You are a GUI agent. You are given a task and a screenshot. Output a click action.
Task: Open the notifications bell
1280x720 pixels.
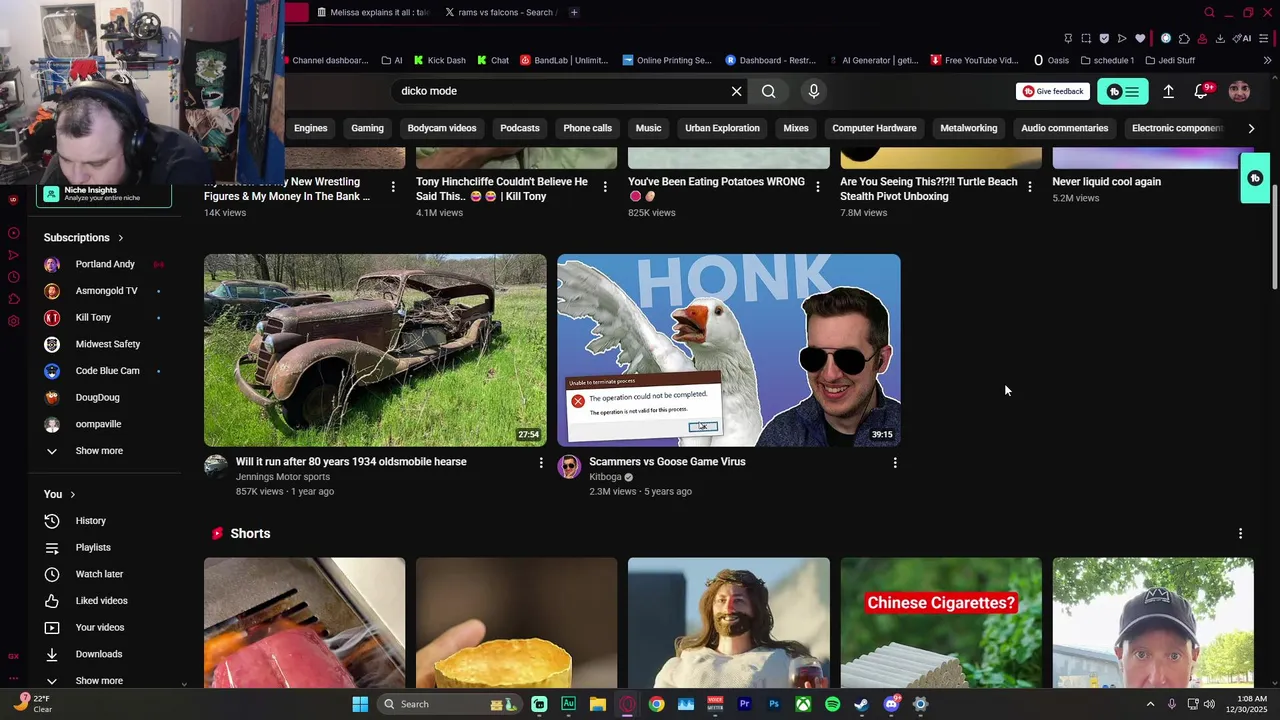1202,91
